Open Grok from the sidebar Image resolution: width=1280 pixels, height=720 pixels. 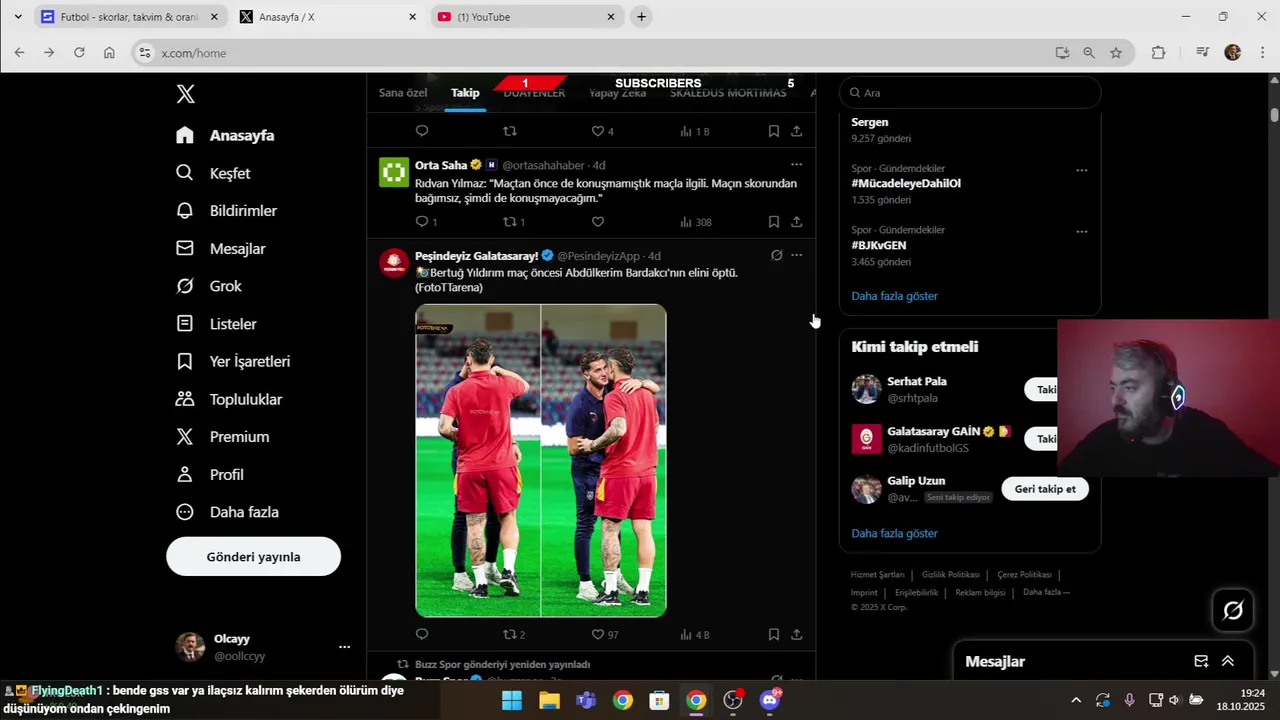209,286
